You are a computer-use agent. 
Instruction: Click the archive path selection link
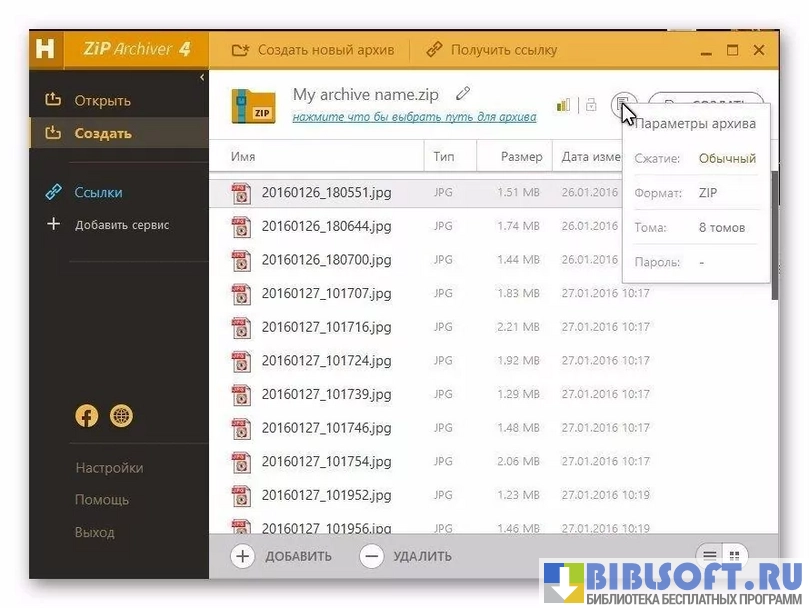pyautogui.click(x=414, y=117)
